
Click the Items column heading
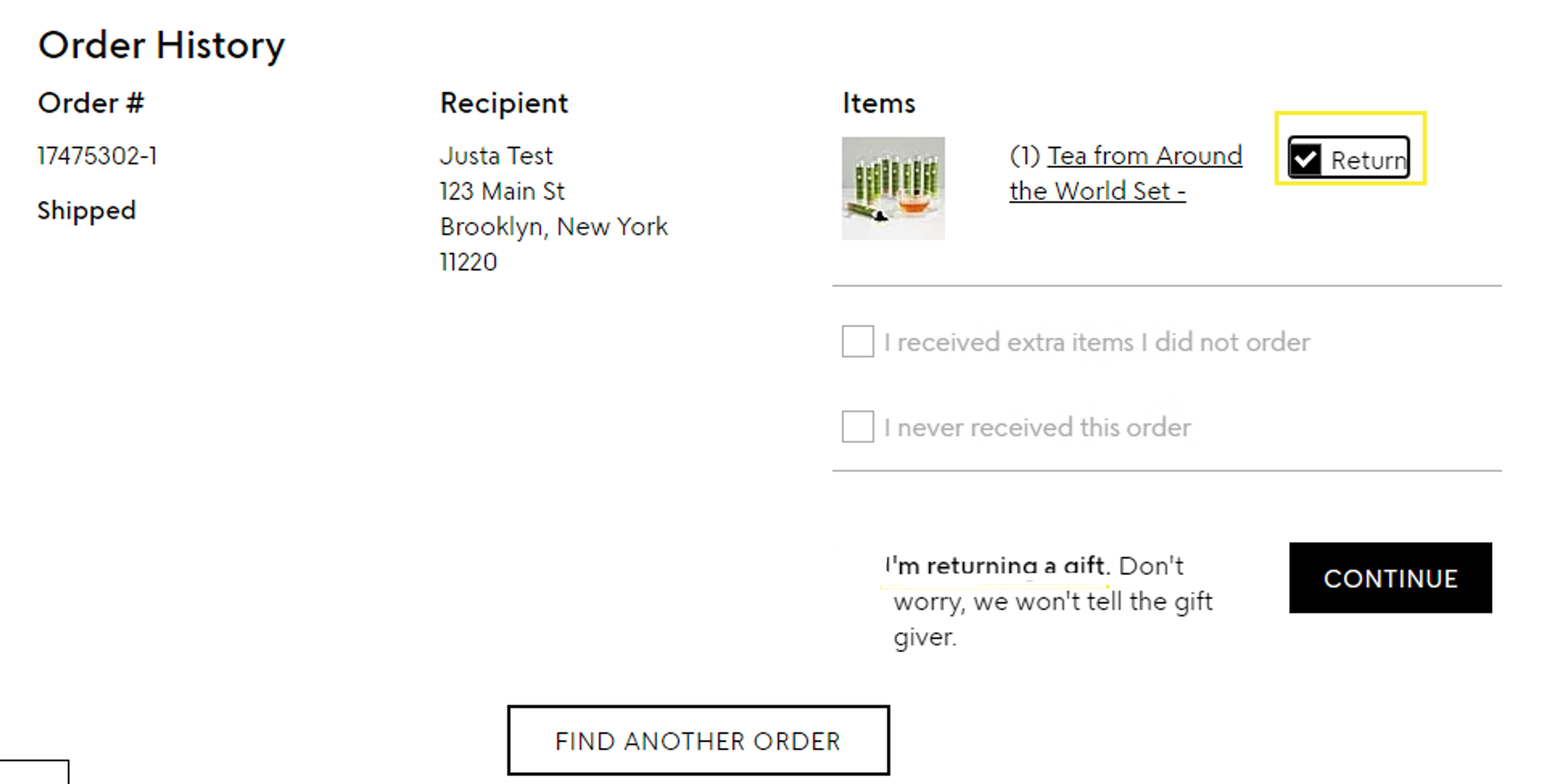point(878,103)
